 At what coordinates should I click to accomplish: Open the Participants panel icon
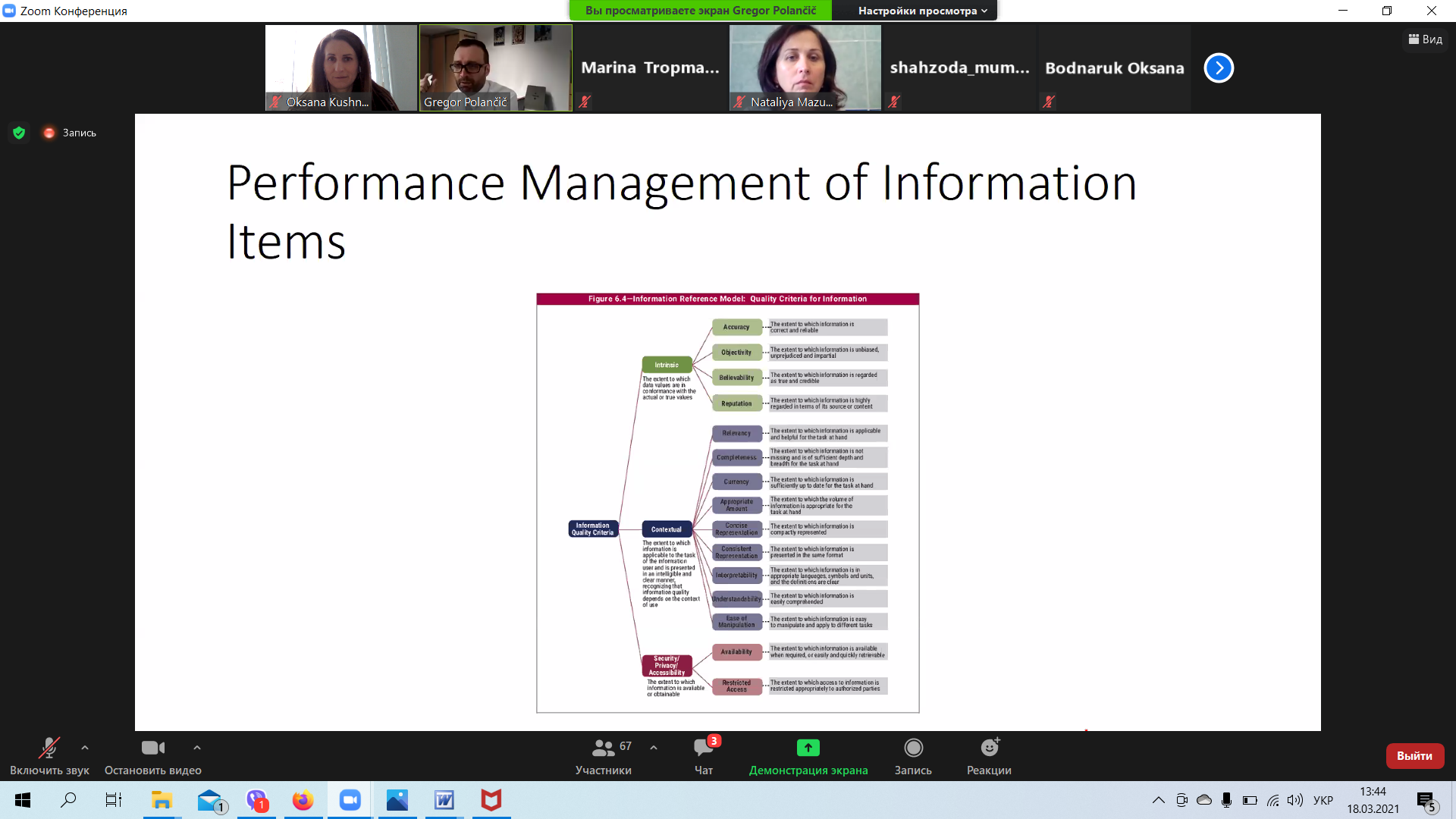604,748
